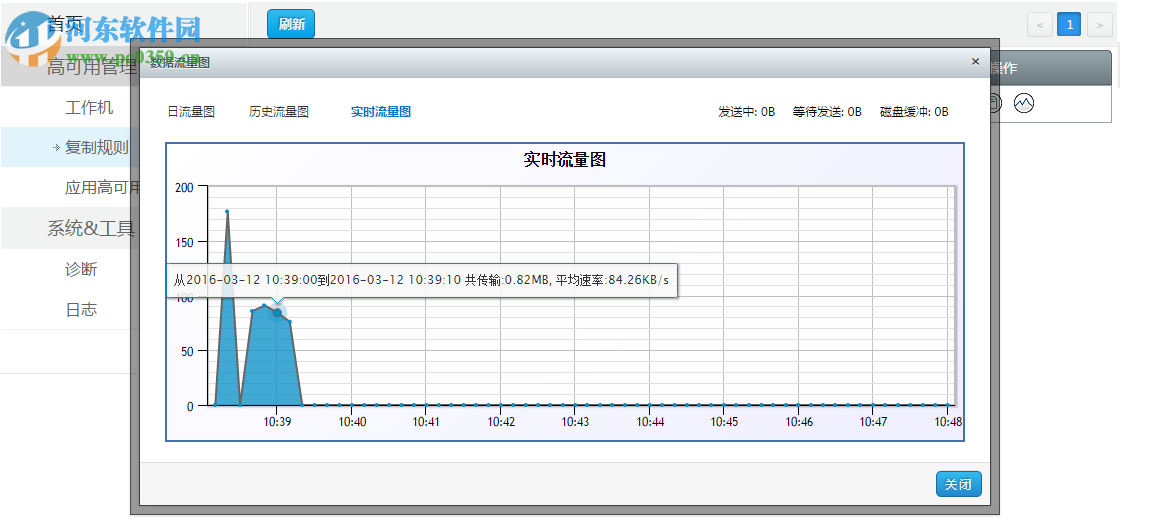Open 复制规则 in the sidebar
1167x524 pixels.
click(x=97, y=147)
